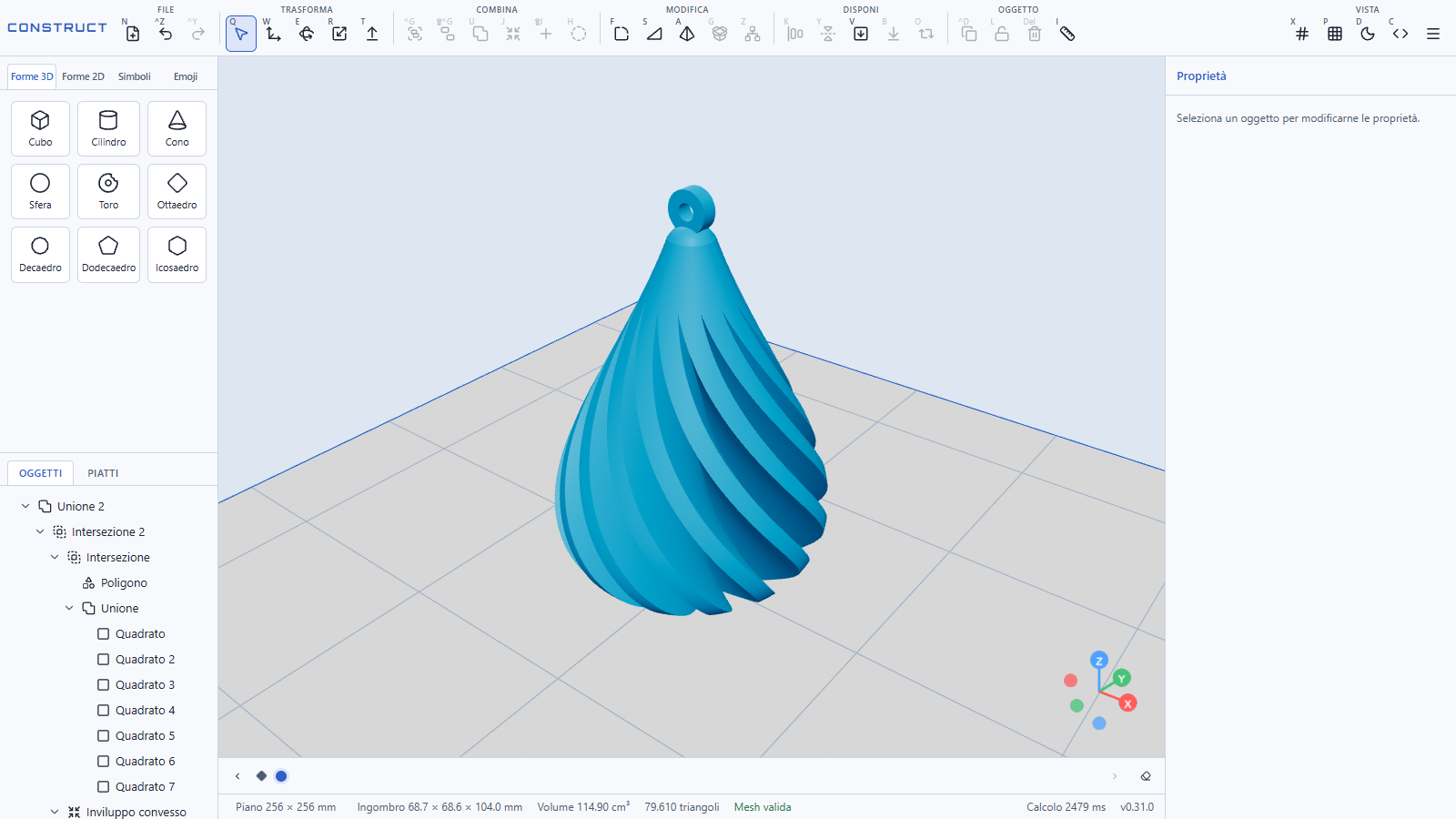Toggle the build plate grid display
The width and height of the screenshot is (1456, 819).
click(x=1335, y=34)
